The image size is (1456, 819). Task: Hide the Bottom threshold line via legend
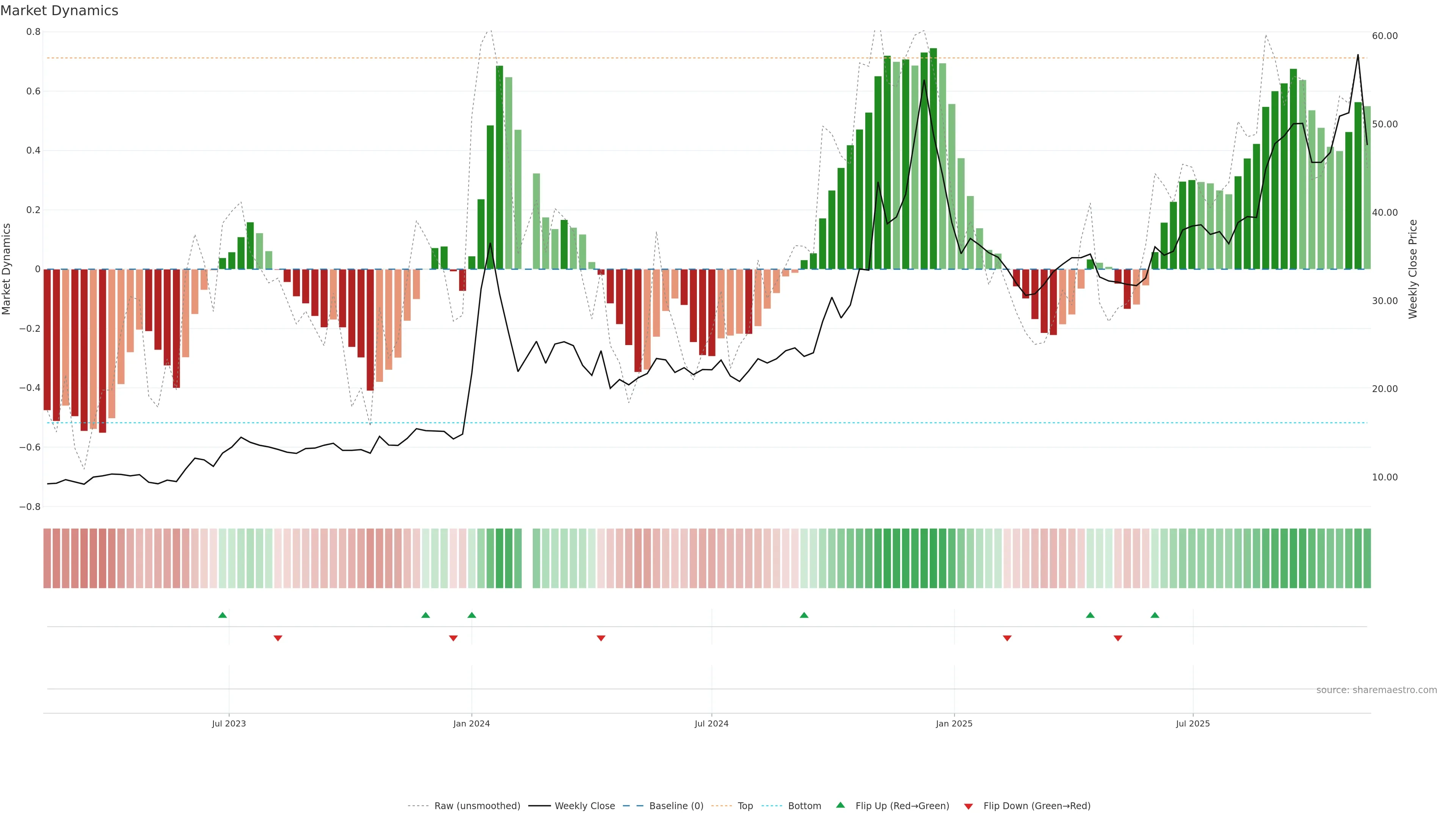[x=804, y=806]
